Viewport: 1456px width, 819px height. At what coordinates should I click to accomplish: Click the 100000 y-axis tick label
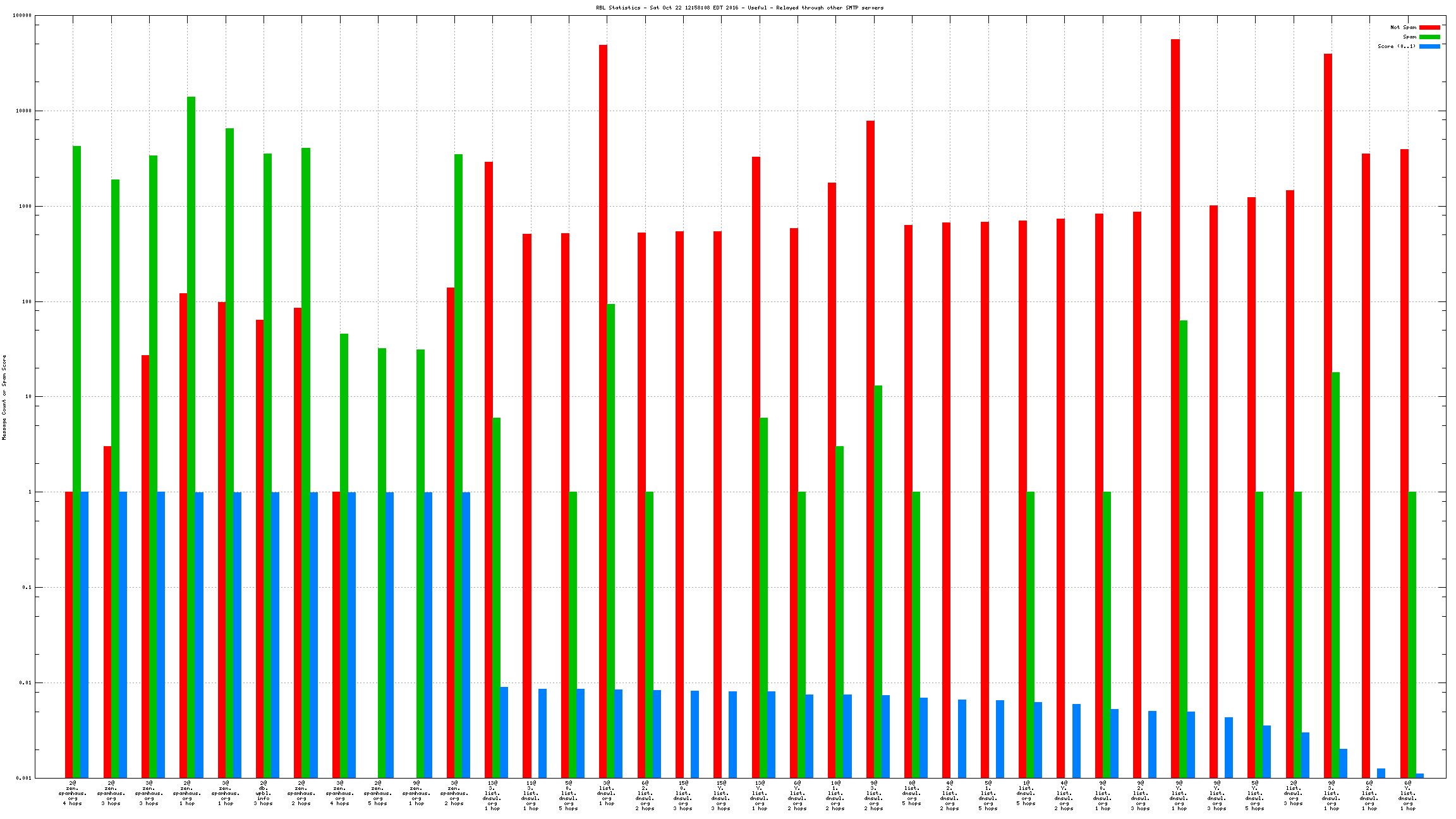click(22, 16)
